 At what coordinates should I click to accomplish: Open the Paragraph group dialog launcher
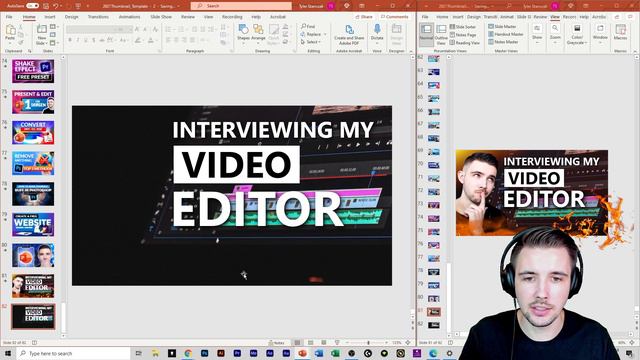click(231, 51)
